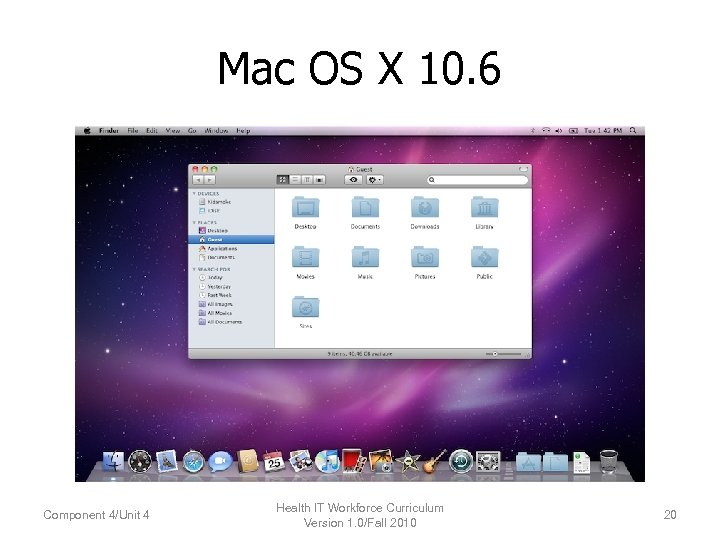This screenshot has height=540, width=720.
Task: Open the Sites folder icon
Action: point(305,307)
